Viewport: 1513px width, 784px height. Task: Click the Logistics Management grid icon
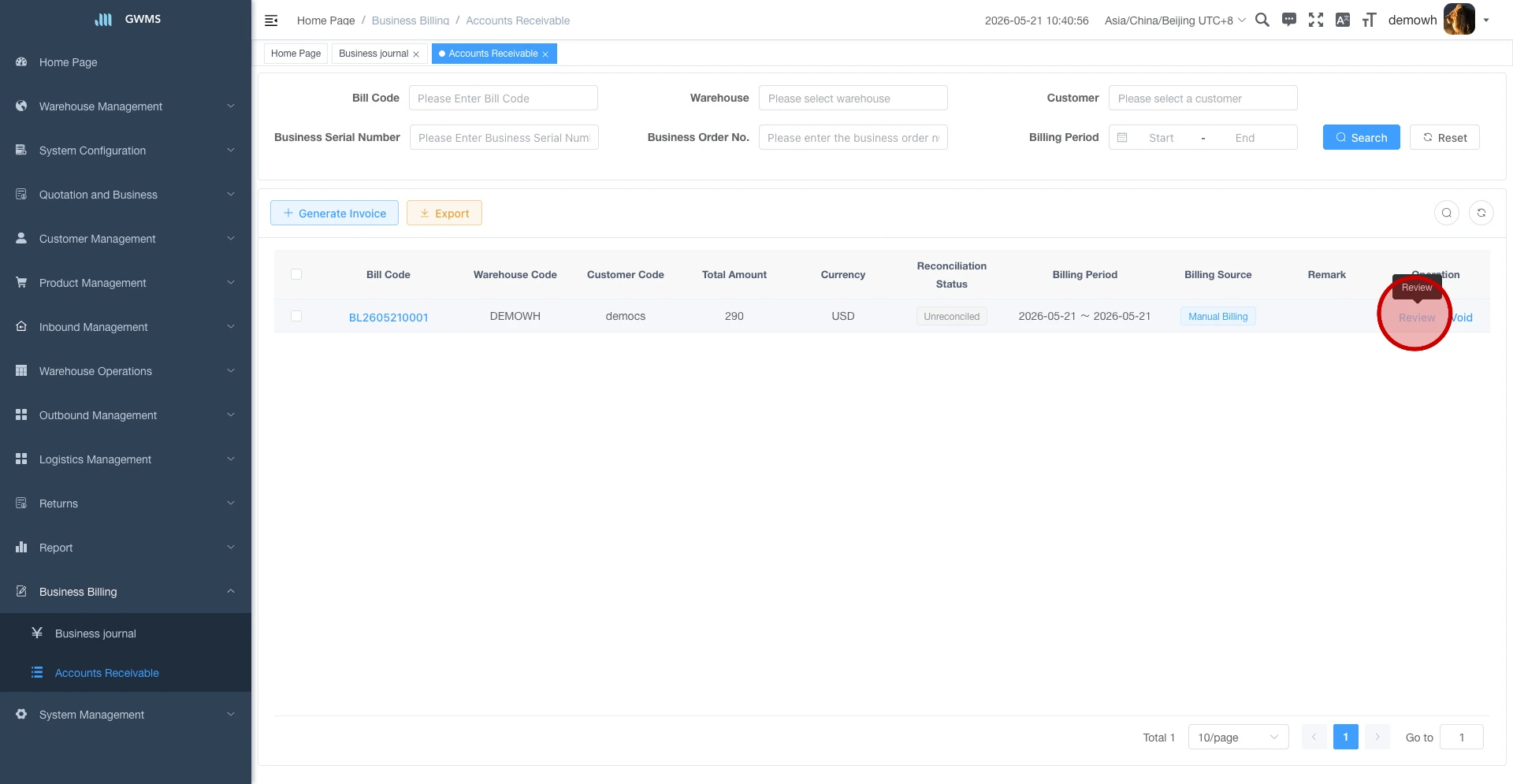(21, 459)
